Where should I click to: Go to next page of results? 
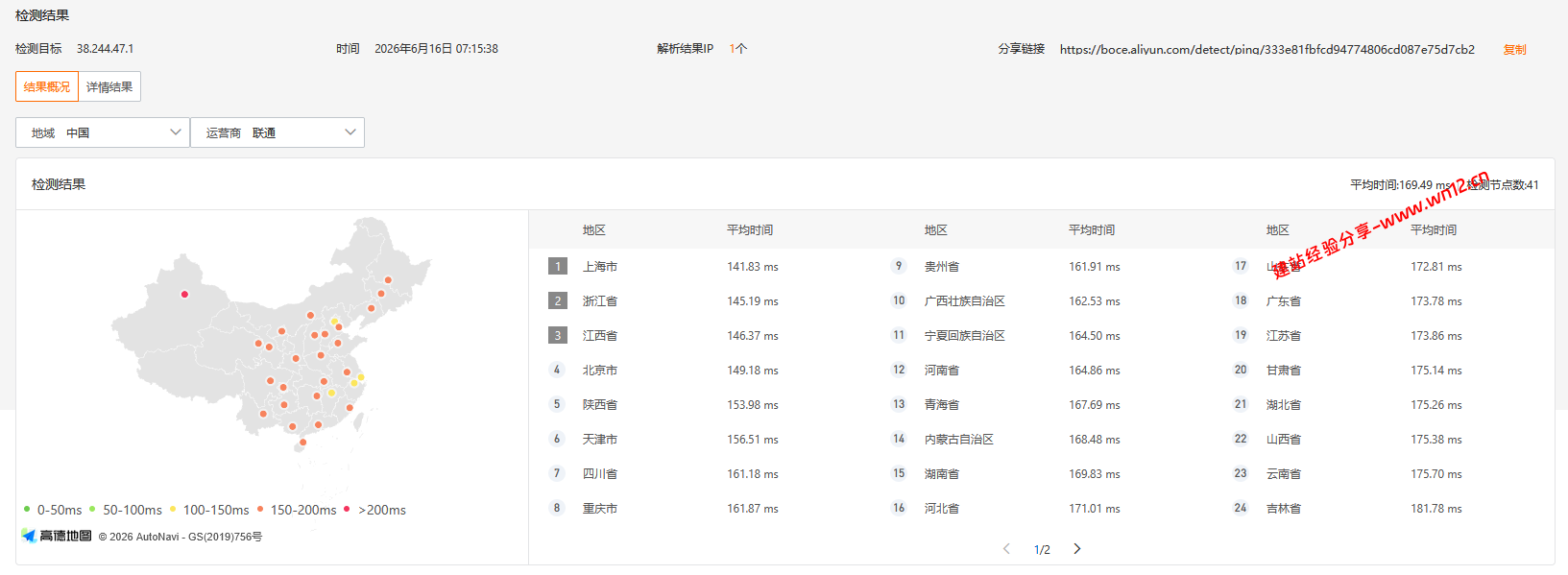1077,549
